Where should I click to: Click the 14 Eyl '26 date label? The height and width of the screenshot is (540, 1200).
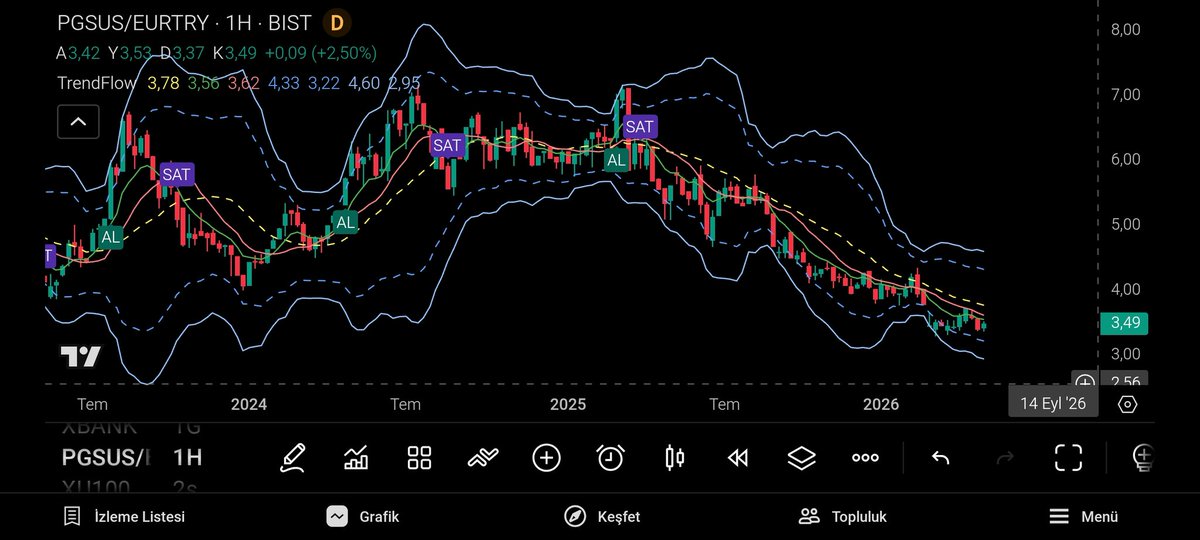(x=1053, y=404)
